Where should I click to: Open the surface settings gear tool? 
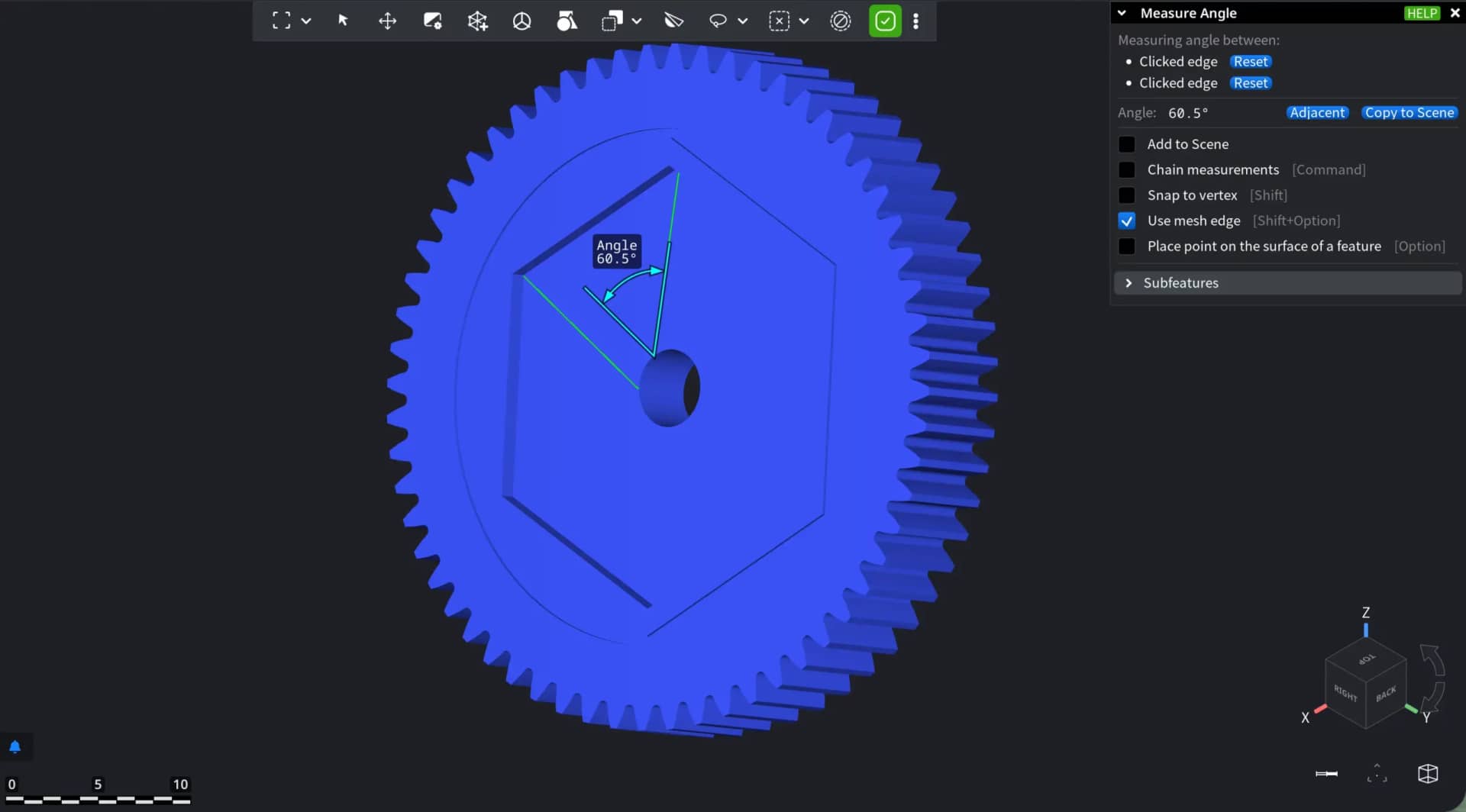[x=433, y=21]
